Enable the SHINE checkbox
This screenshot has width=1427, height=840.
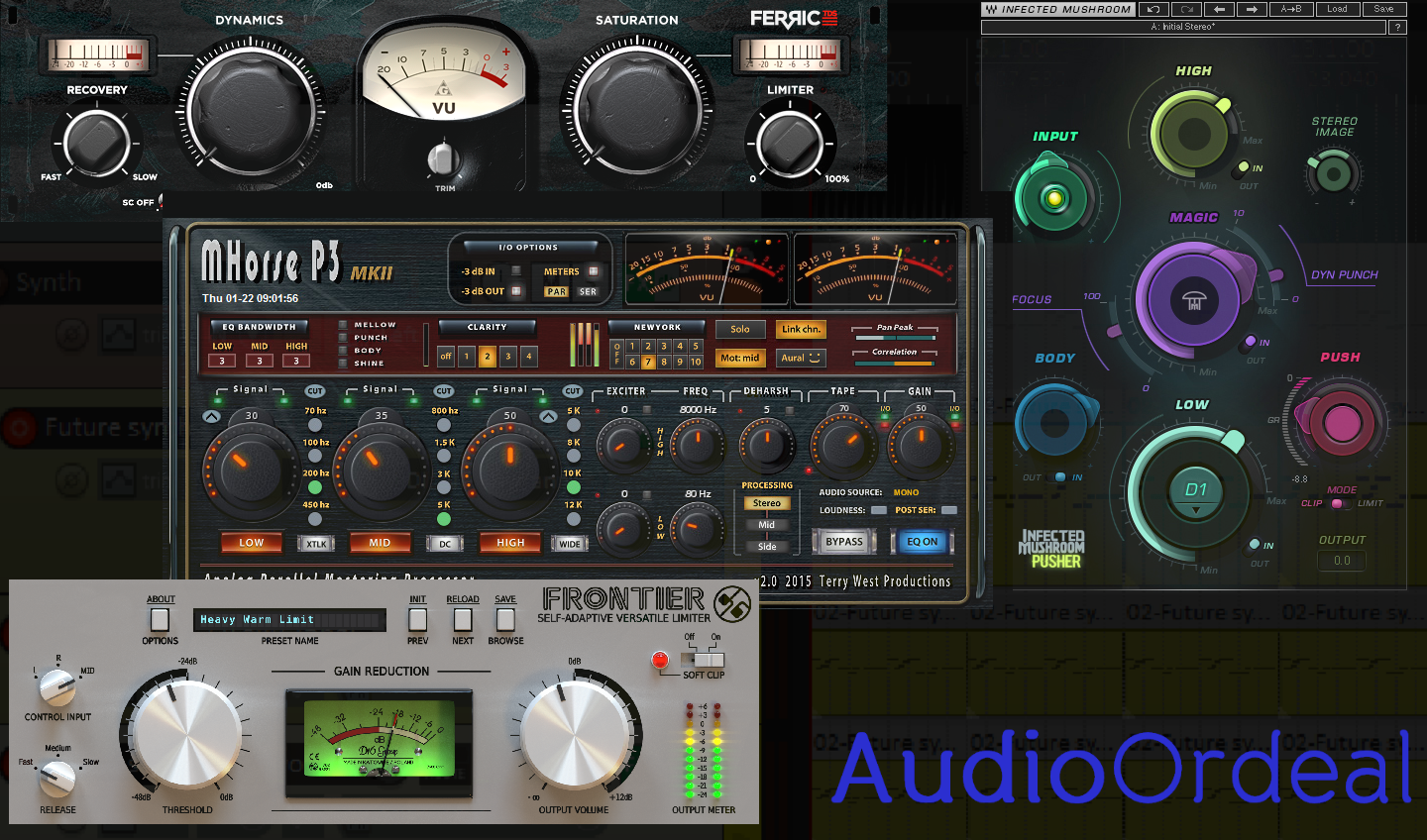point(343,363)
